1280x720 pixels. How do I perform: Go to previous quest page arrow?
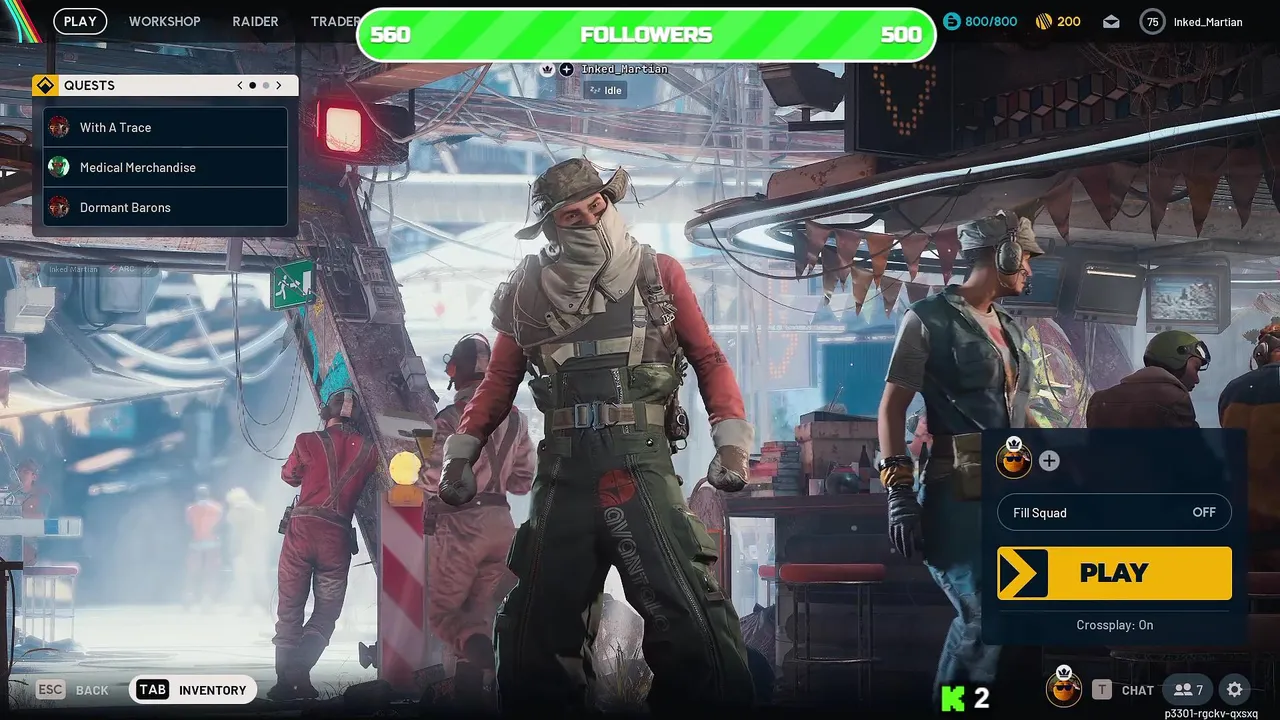[240, 86]
